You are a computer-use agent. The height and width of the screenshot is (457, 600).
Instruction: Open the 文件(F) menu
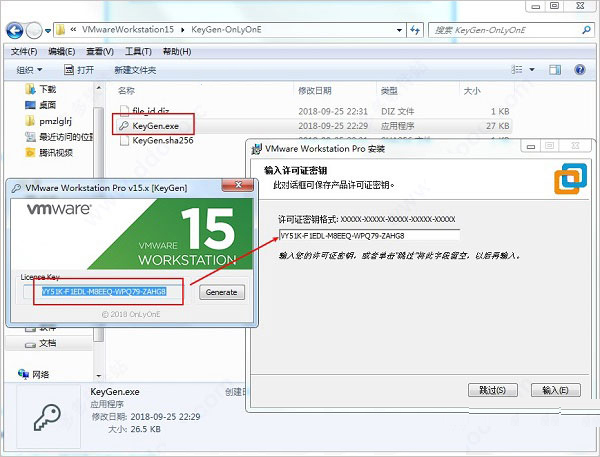pos(24,51)
